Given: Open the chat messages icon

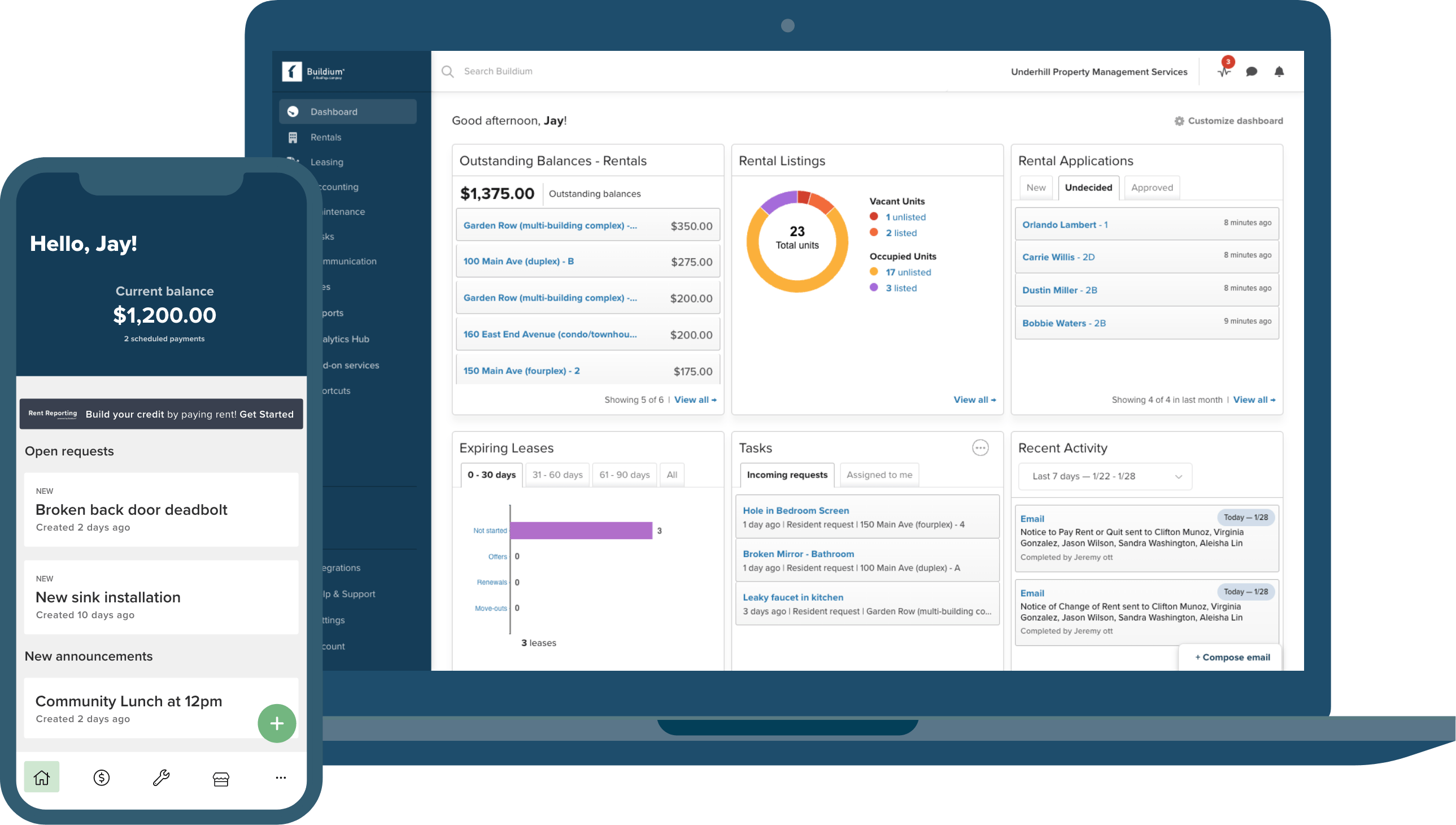Looking at the screenshot, I should click(x=1251, y=71).
